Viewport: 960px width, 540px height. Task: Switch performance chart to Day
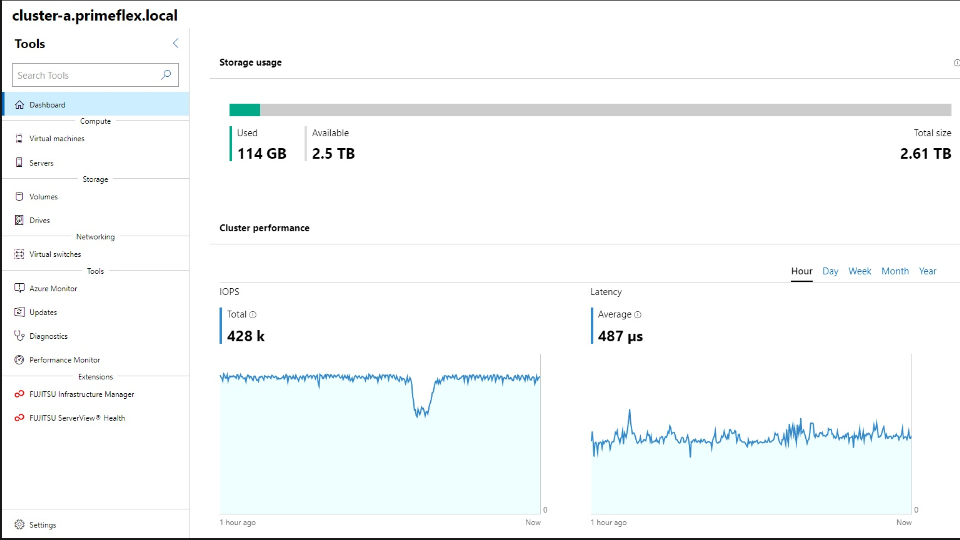pyautogui.click(x=830, y=271)
